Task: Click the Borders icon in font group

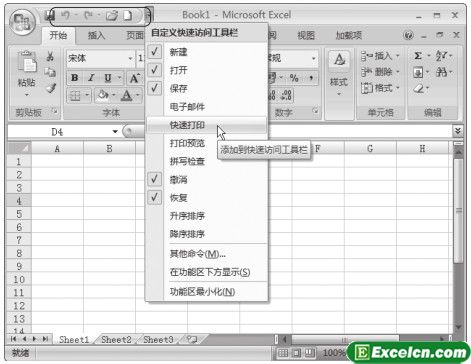Action: [75, 96]
